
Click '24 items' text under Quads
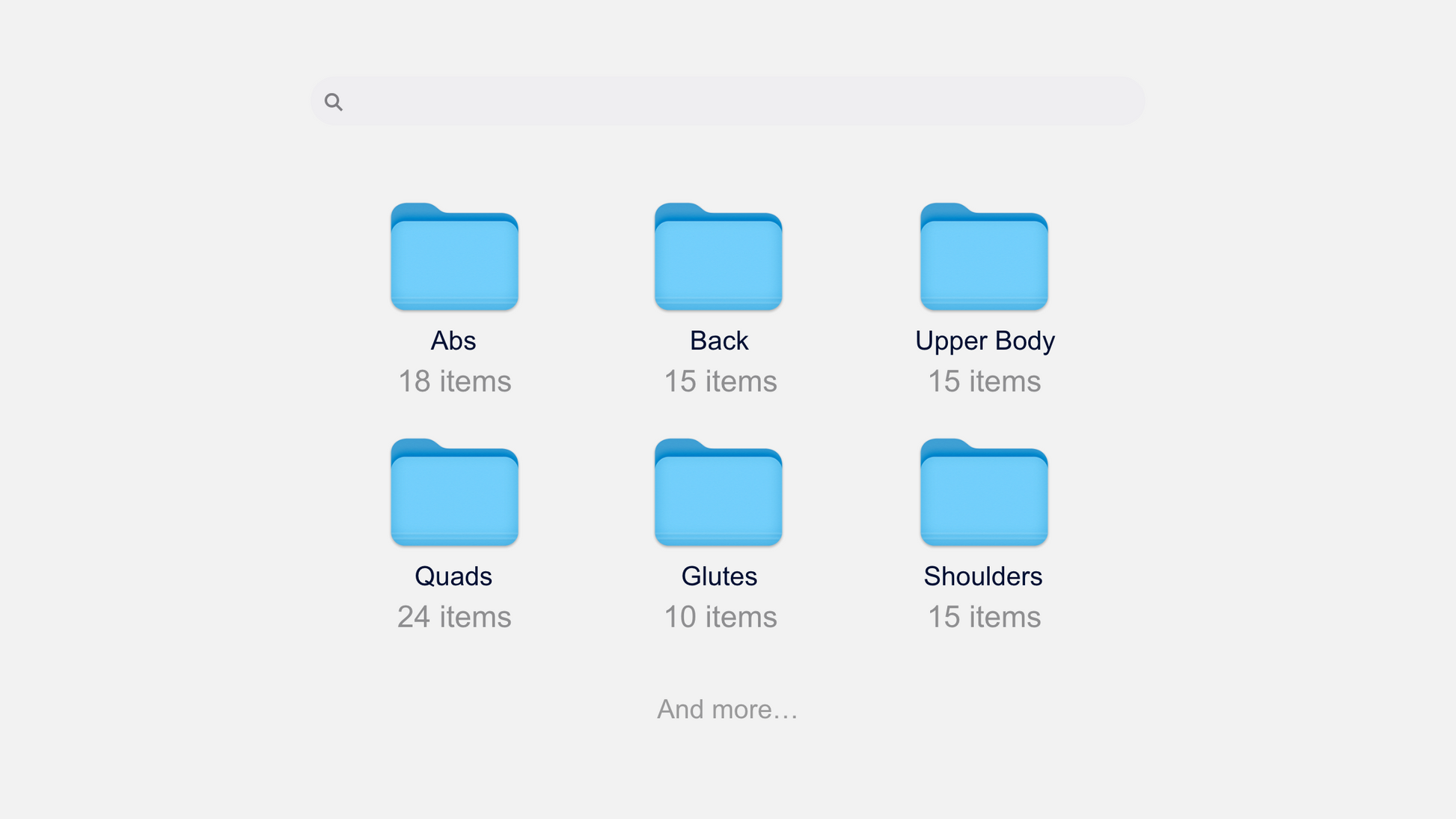[454, 617]
